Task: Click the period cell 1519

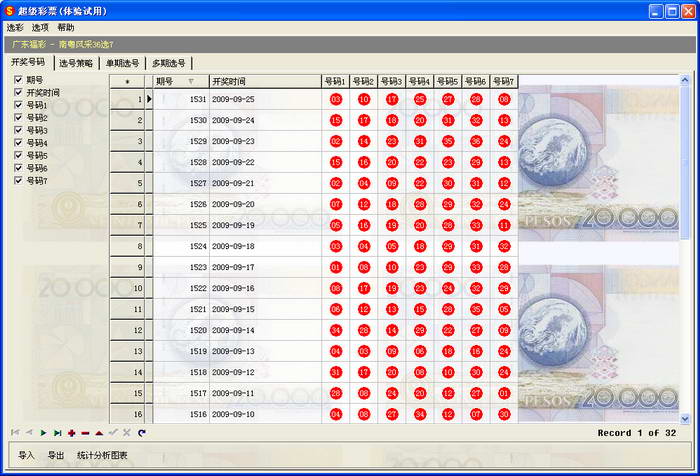Action: (x=181, y=351)
